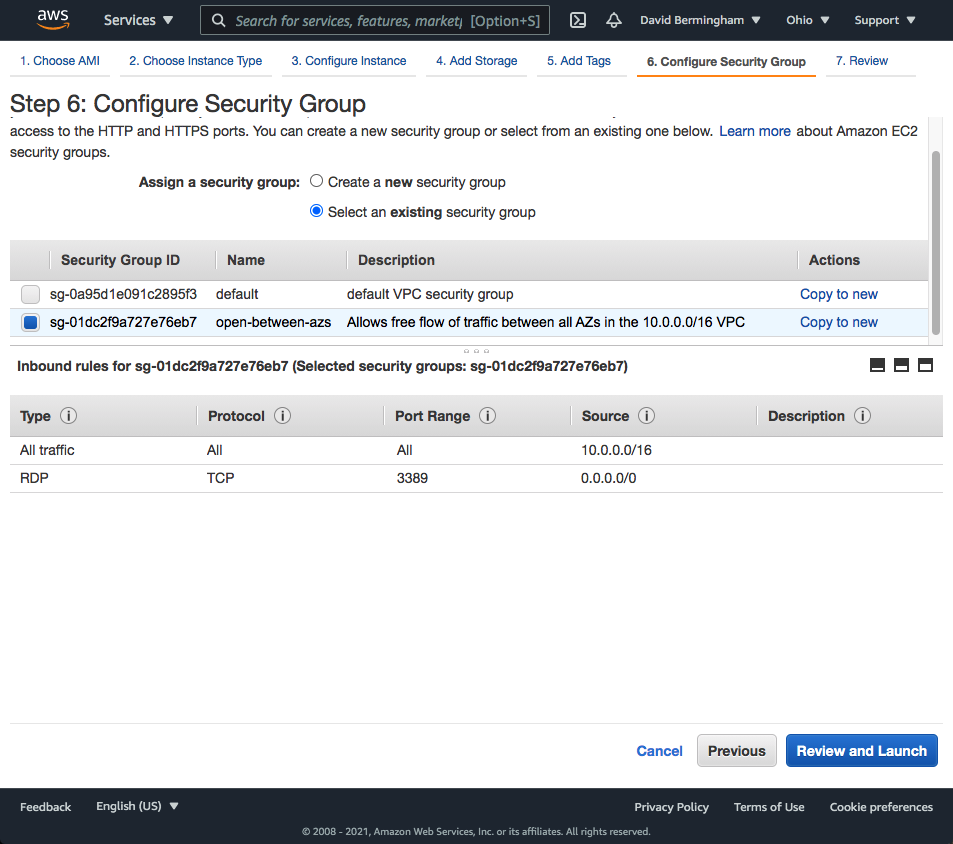Grab the pane resize handle dots
953x844 pixels.
click(476, 351)
